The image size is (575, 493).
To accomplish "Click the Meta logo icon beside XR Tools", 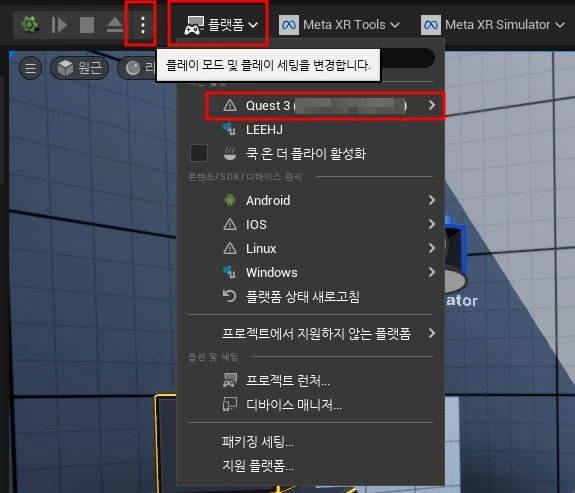I will coord(289,25).
